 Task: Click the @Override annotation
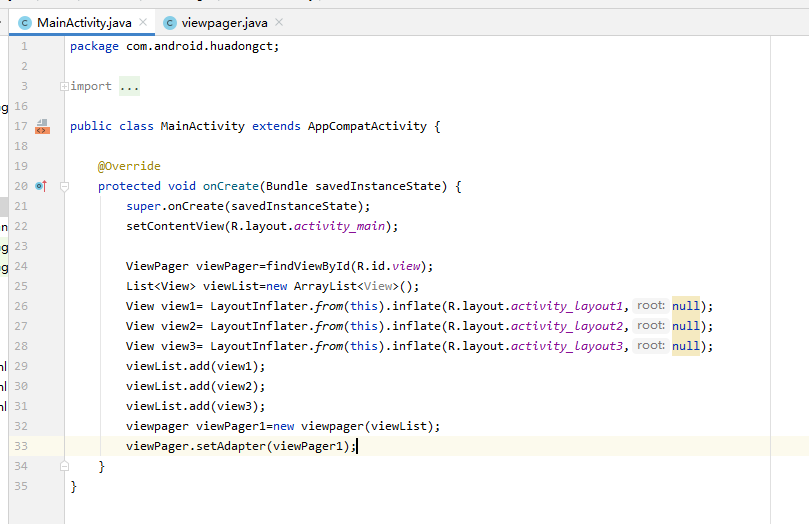point(129,166)
